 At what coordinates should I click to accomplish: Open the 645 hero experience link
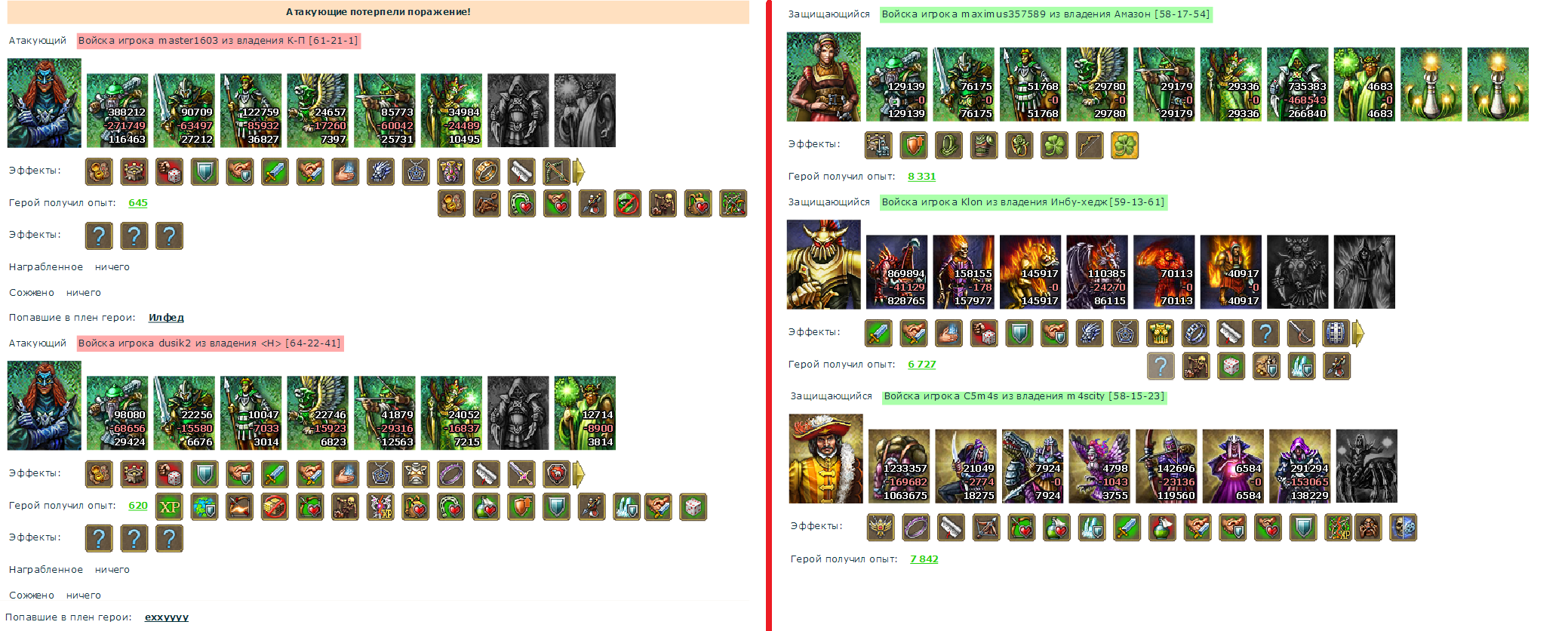coord(138,203)
